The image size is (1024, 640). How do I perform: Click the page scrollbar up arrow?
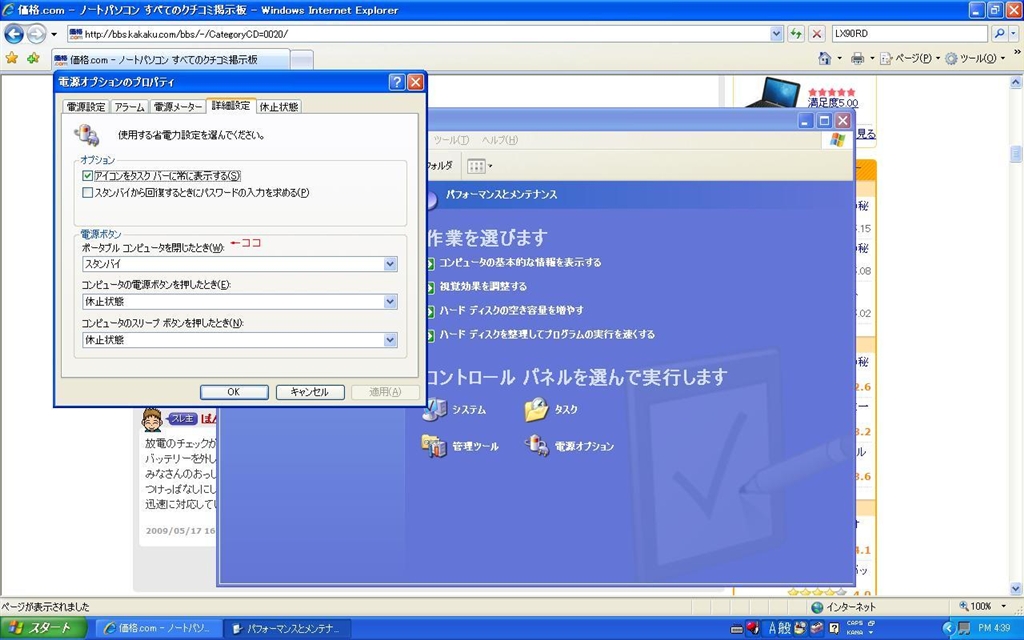tap(1016, 82)
